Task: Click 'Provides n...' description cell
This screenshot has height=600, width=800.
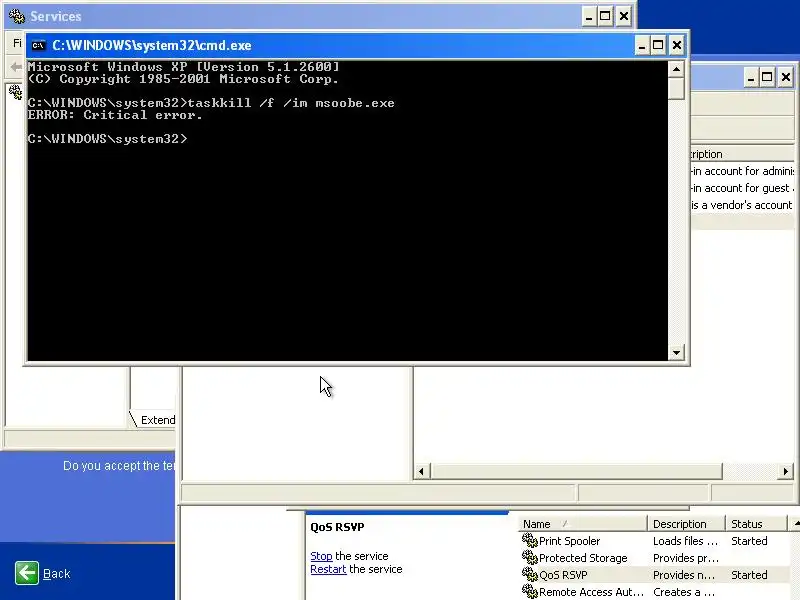Action: (x=684, y=575)
